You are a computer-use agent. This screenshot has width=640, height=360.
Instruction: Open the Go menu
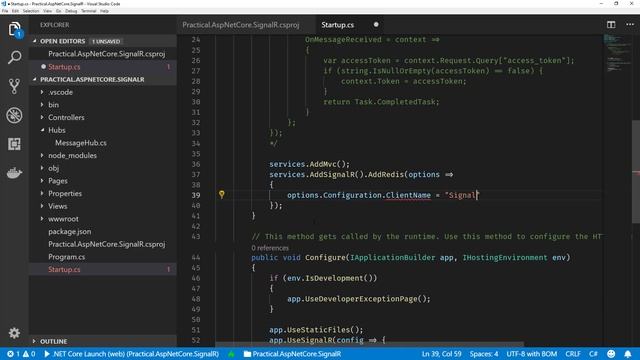pyautogui.click(x=58, y=11)
